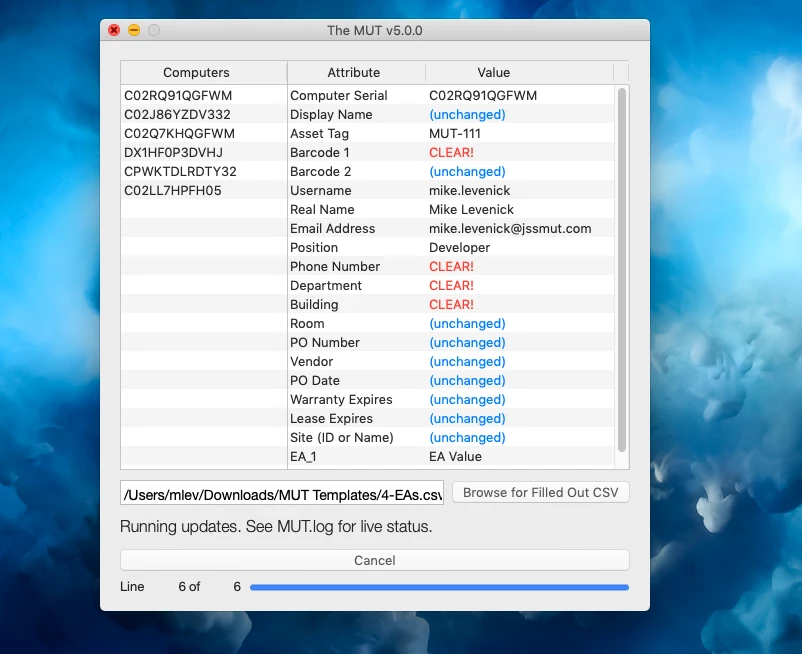Select computer C02J86YZDV332 in list
This screenshot has width=802, height=654.
coord(204,115)
